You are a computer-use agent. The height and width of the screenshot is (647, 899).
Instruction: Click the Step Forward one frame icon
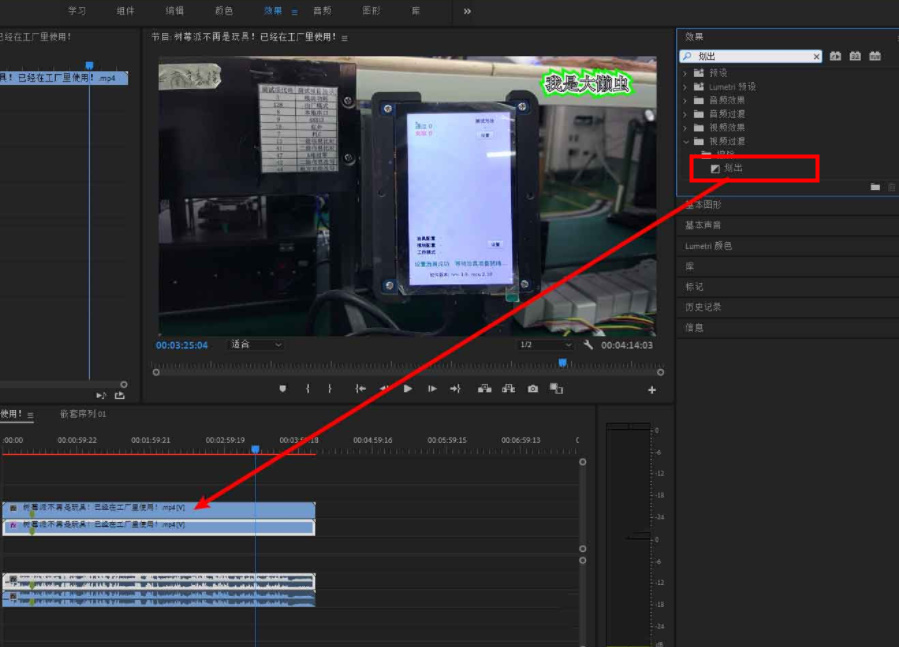click(432, 389)
